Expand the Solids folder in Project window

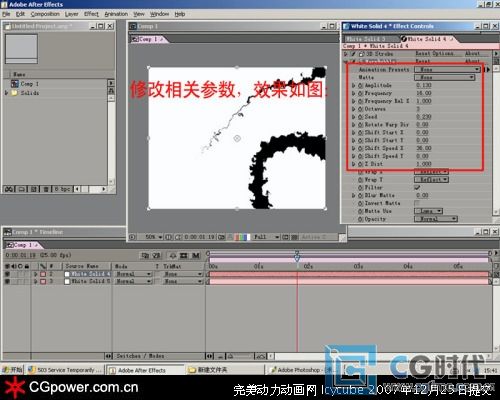(6, 93)
